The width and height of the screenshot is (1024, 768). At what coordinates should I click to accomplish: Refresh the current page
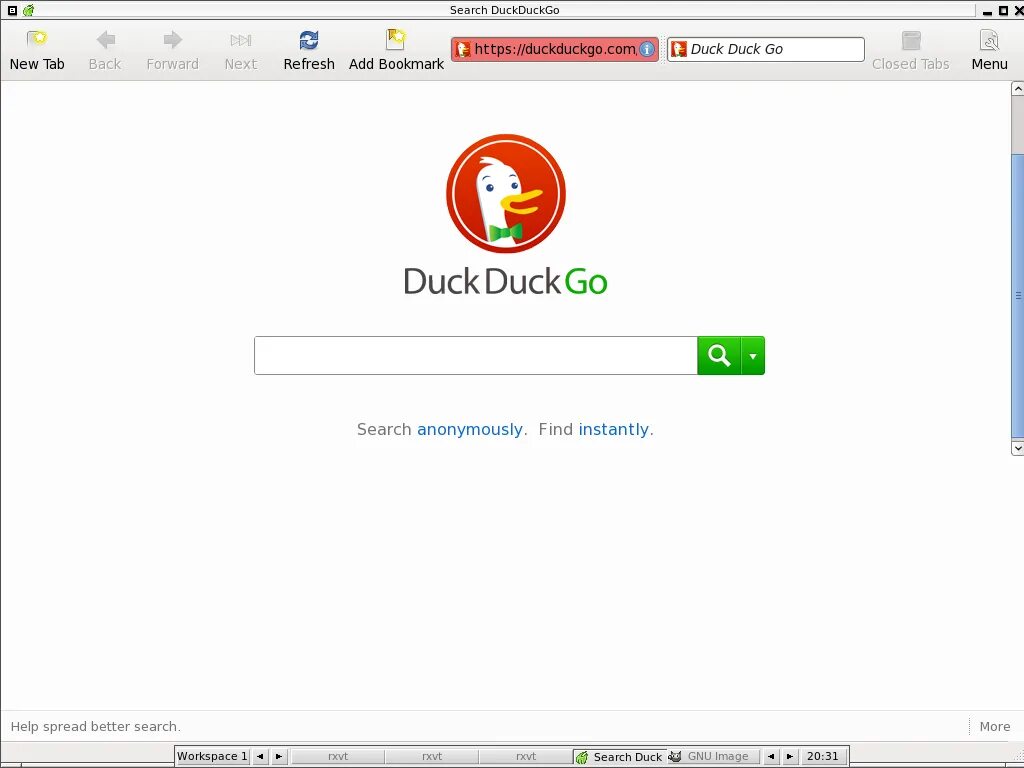tap(309, 50)
